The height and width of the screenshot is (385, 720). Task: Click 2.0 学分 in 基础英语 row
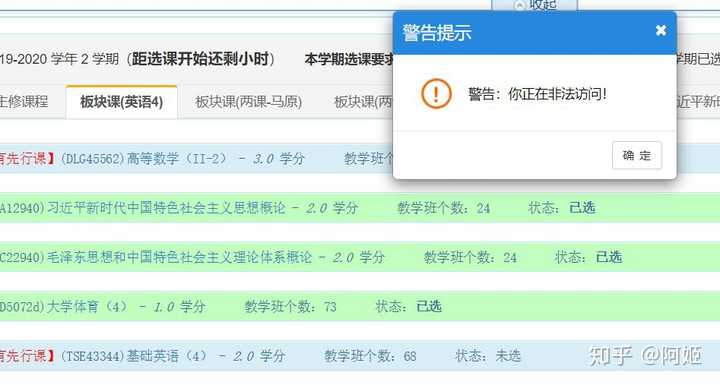tap(259, 356)
